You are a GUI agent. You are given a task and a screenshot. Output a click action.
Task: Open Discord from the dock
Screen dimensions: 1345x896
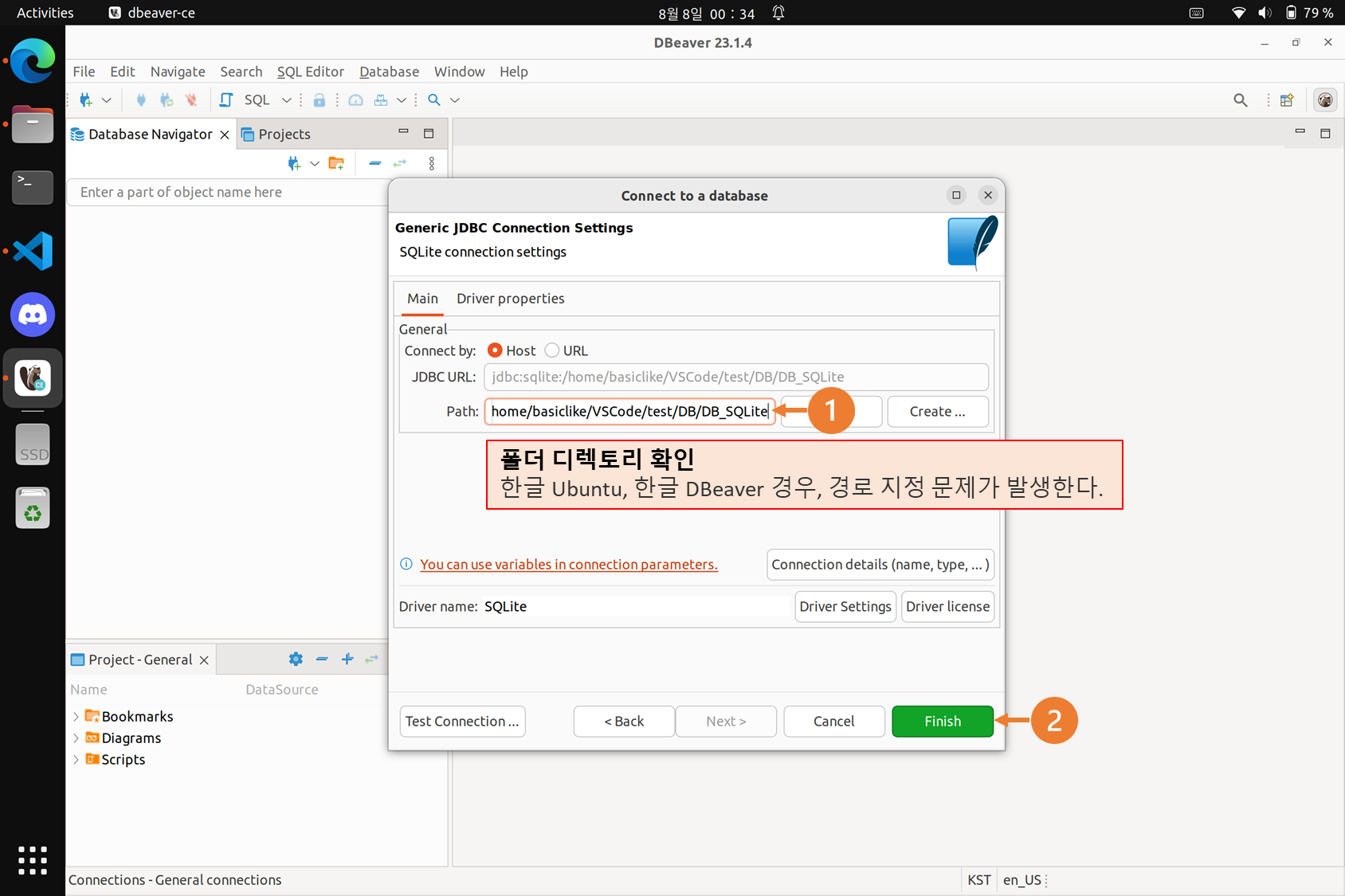[x=33, y=315]
